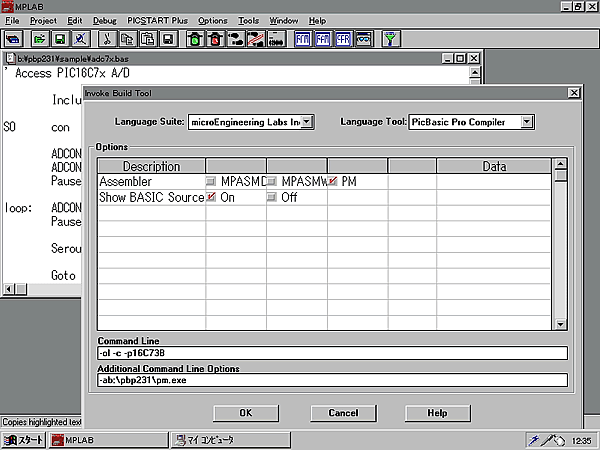Click the funnel filter toolbar icon

click(392, 39)
